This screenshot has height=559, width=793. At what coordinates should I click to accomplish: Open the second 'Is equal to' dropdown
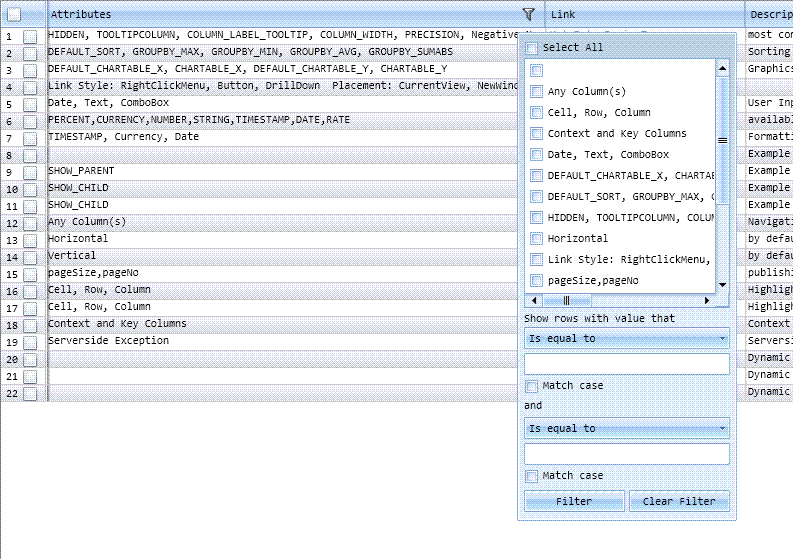[626, 429]
